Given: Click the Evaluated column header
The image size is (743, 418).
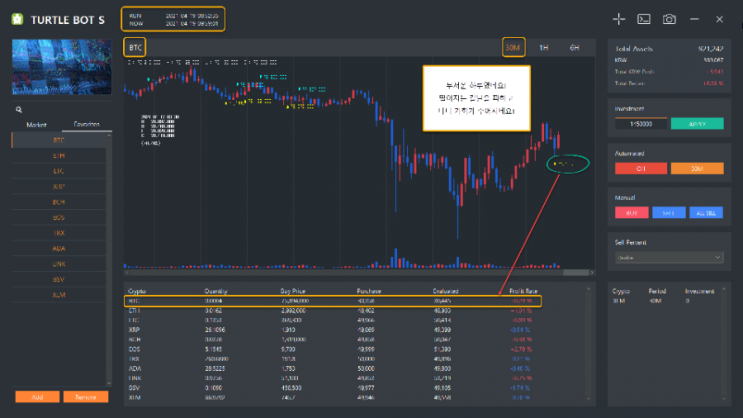Looking at the screenshot, I should point(445,291).
